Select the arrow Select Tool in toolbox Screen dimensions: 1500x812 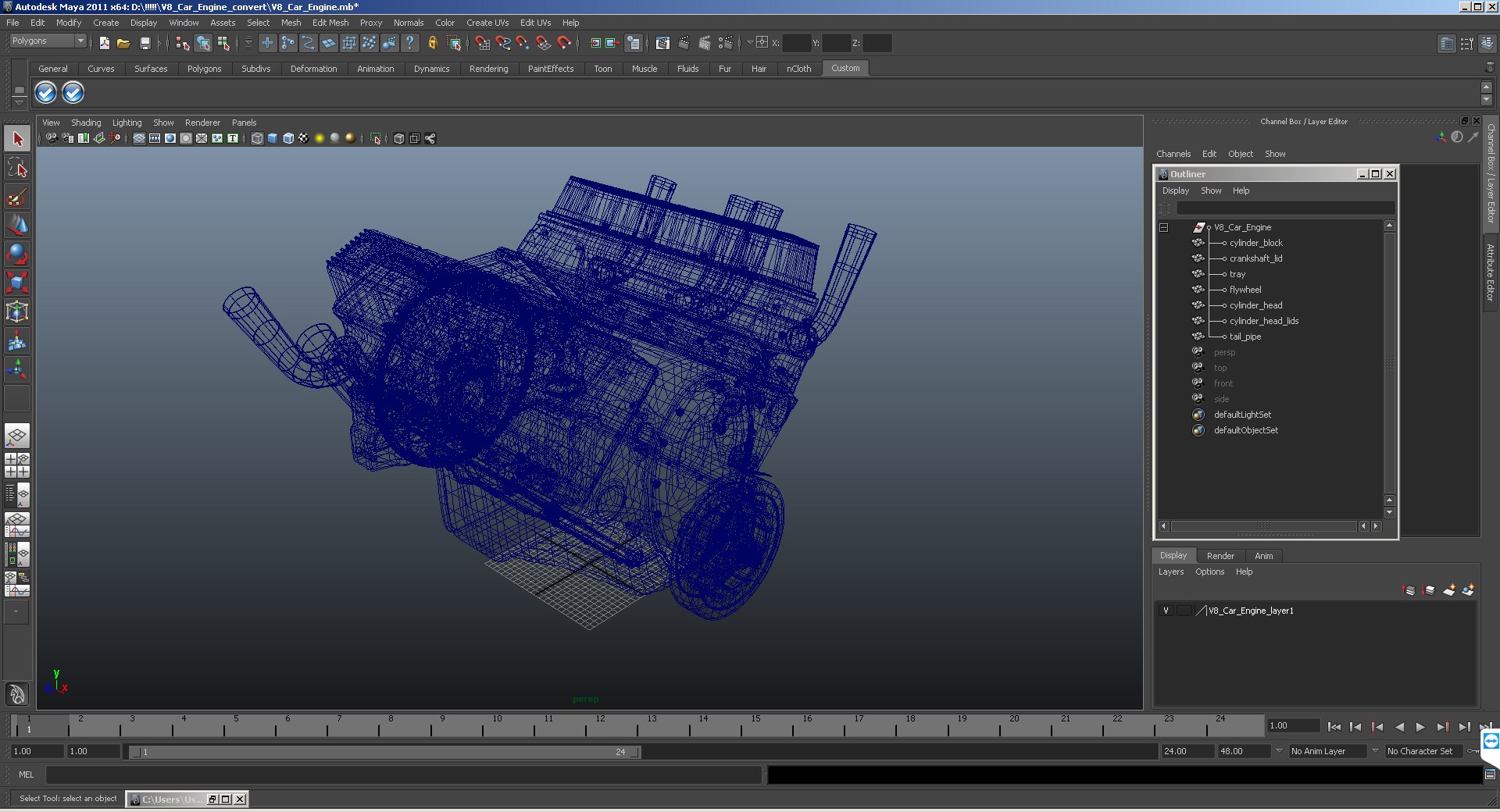[x=17, y=139]
